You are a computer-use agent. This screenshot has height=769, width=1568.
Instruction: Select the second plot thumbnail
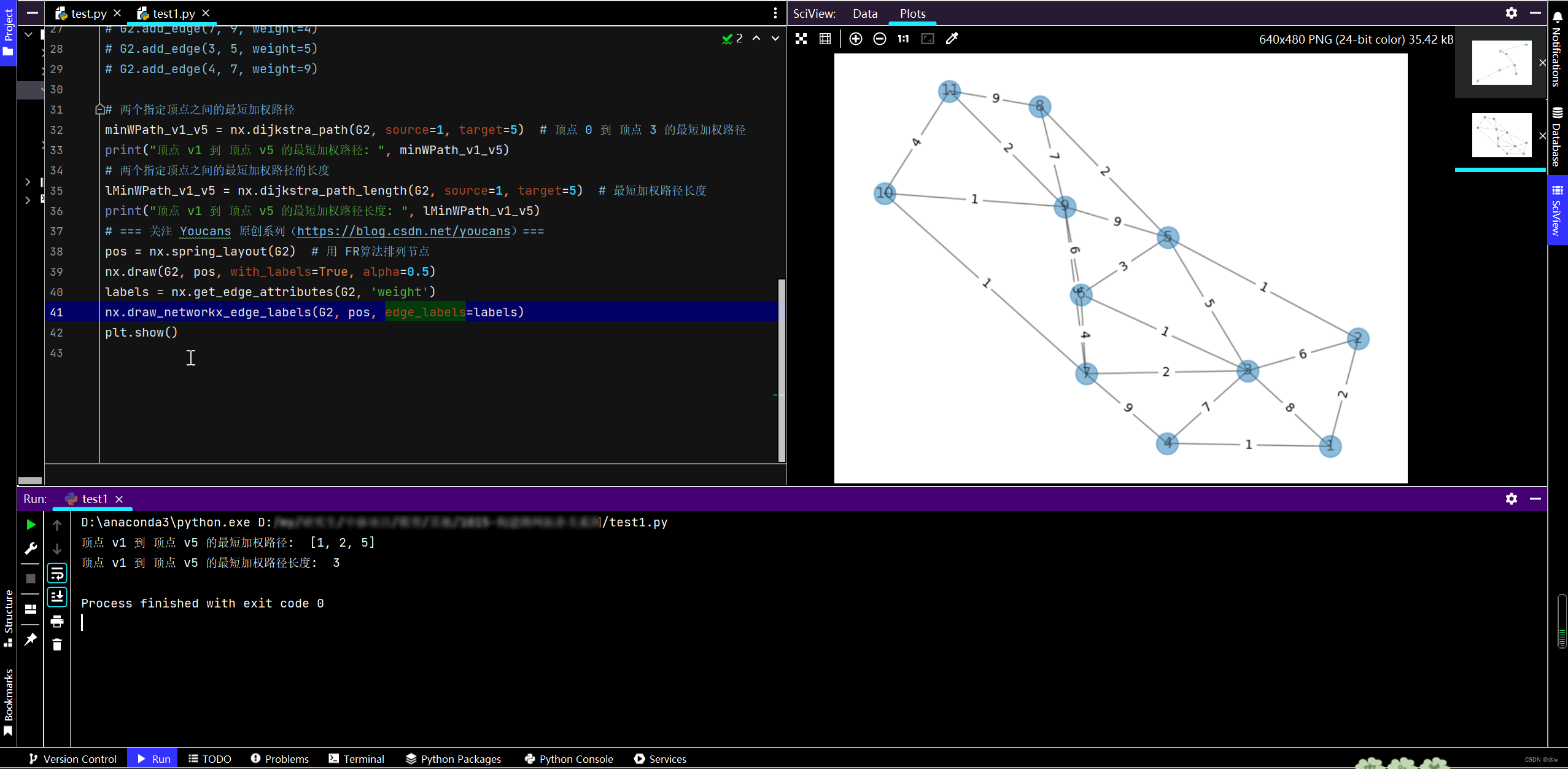point(1501,135)
